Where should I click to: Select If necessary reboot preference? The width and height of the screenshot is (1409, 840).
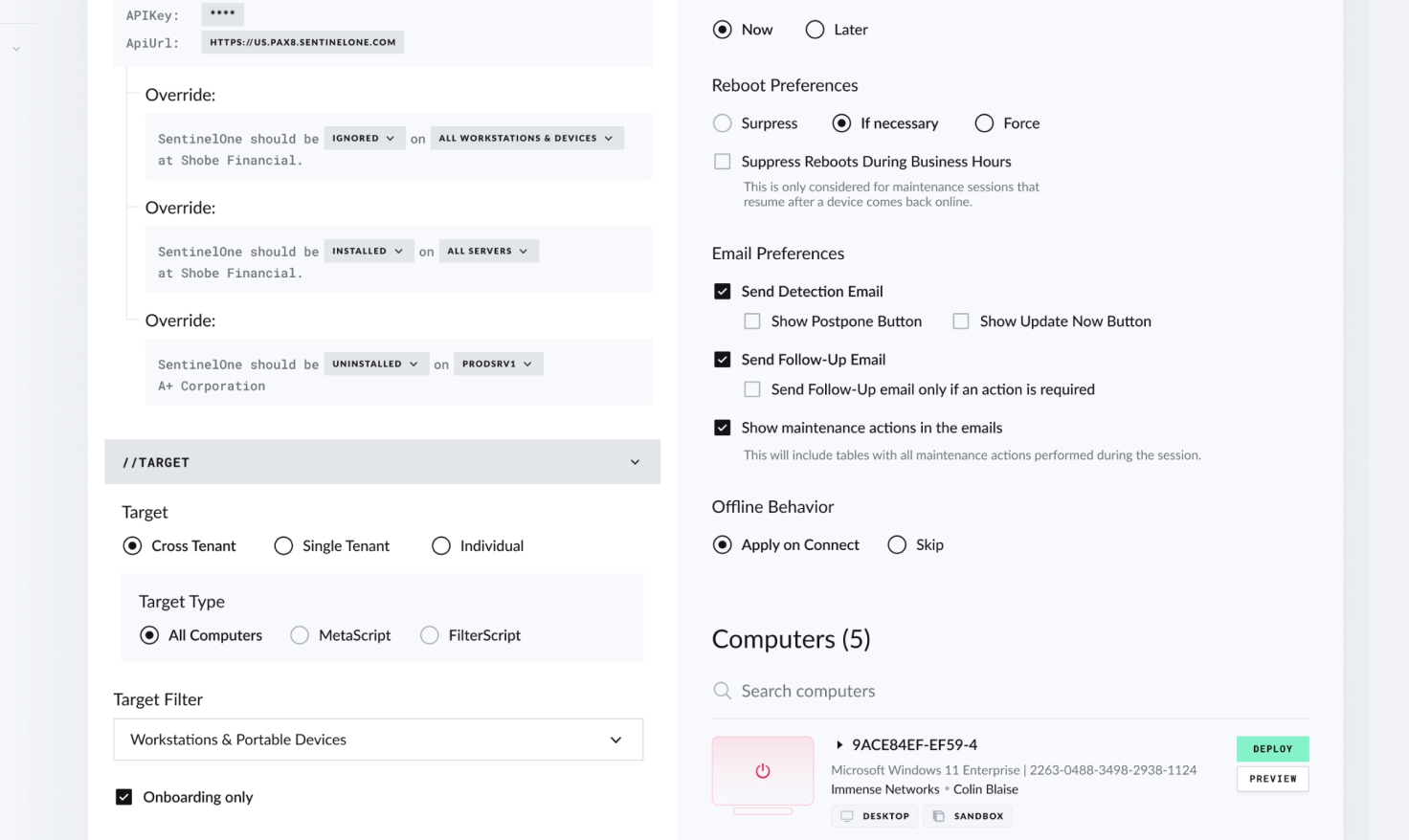coord(841,123)
